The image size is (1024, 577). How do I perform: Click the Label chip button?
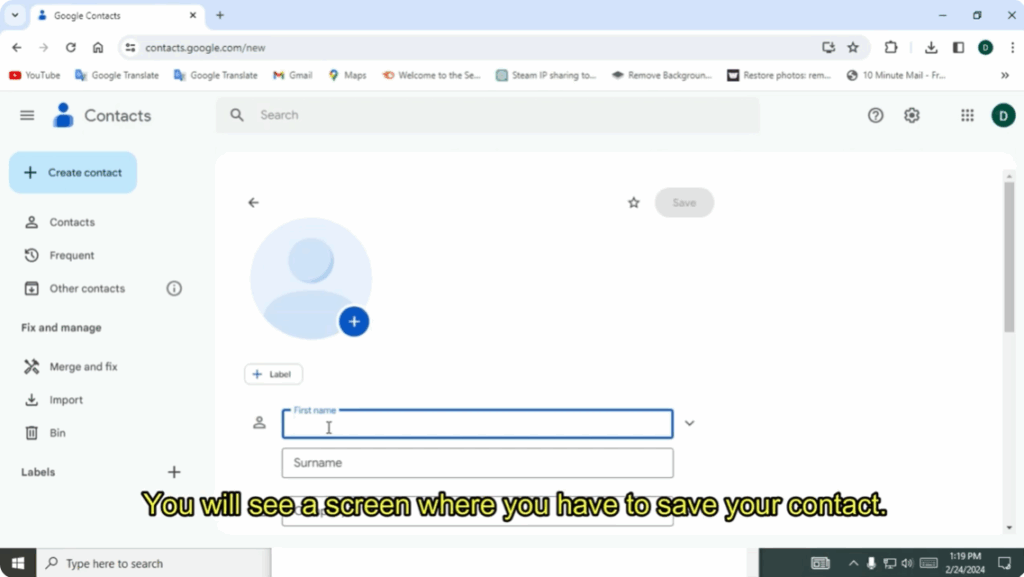pyautogui.click(x=273, y=374)
